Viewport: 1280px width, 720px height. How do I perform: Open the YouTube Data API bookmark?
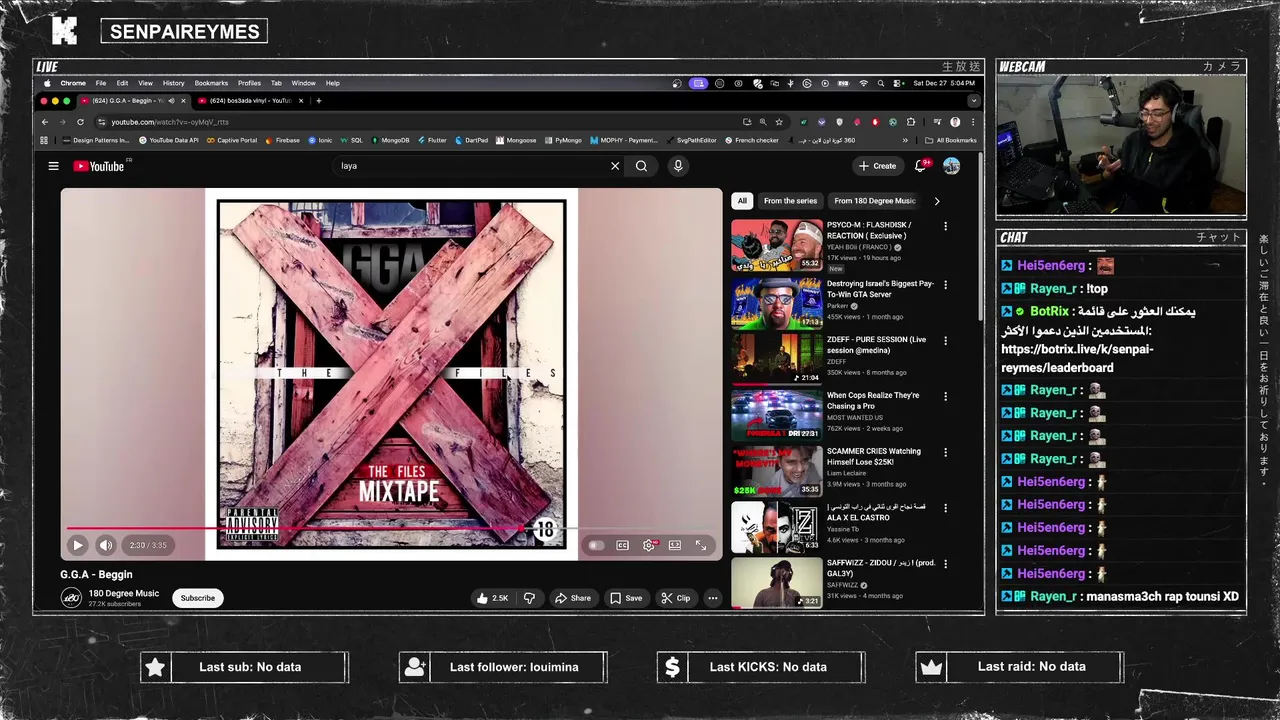pos(169,140)
